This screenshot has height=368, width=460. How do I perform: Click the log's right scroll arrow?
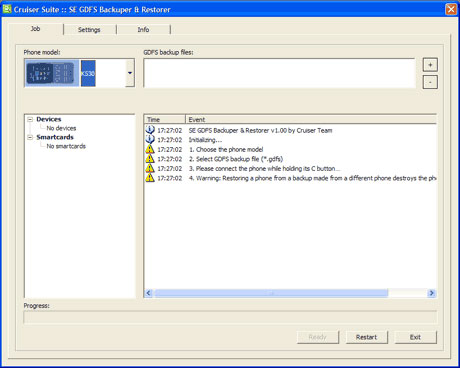pyautogui.click(x=431, y=293)
